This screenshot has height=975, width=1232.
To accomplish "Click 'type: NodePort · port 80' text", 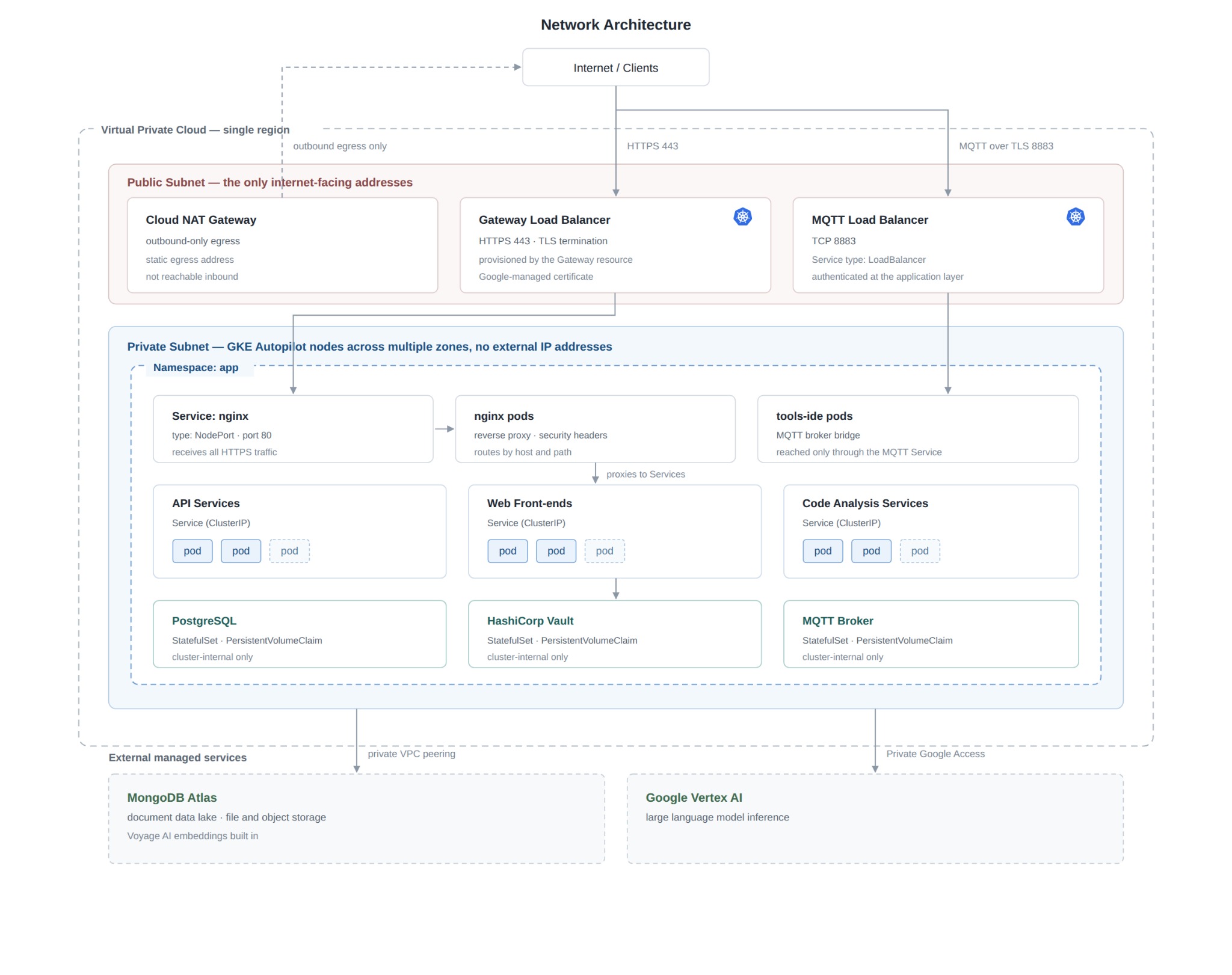I will pyautogui.click(x=221, y=435).
